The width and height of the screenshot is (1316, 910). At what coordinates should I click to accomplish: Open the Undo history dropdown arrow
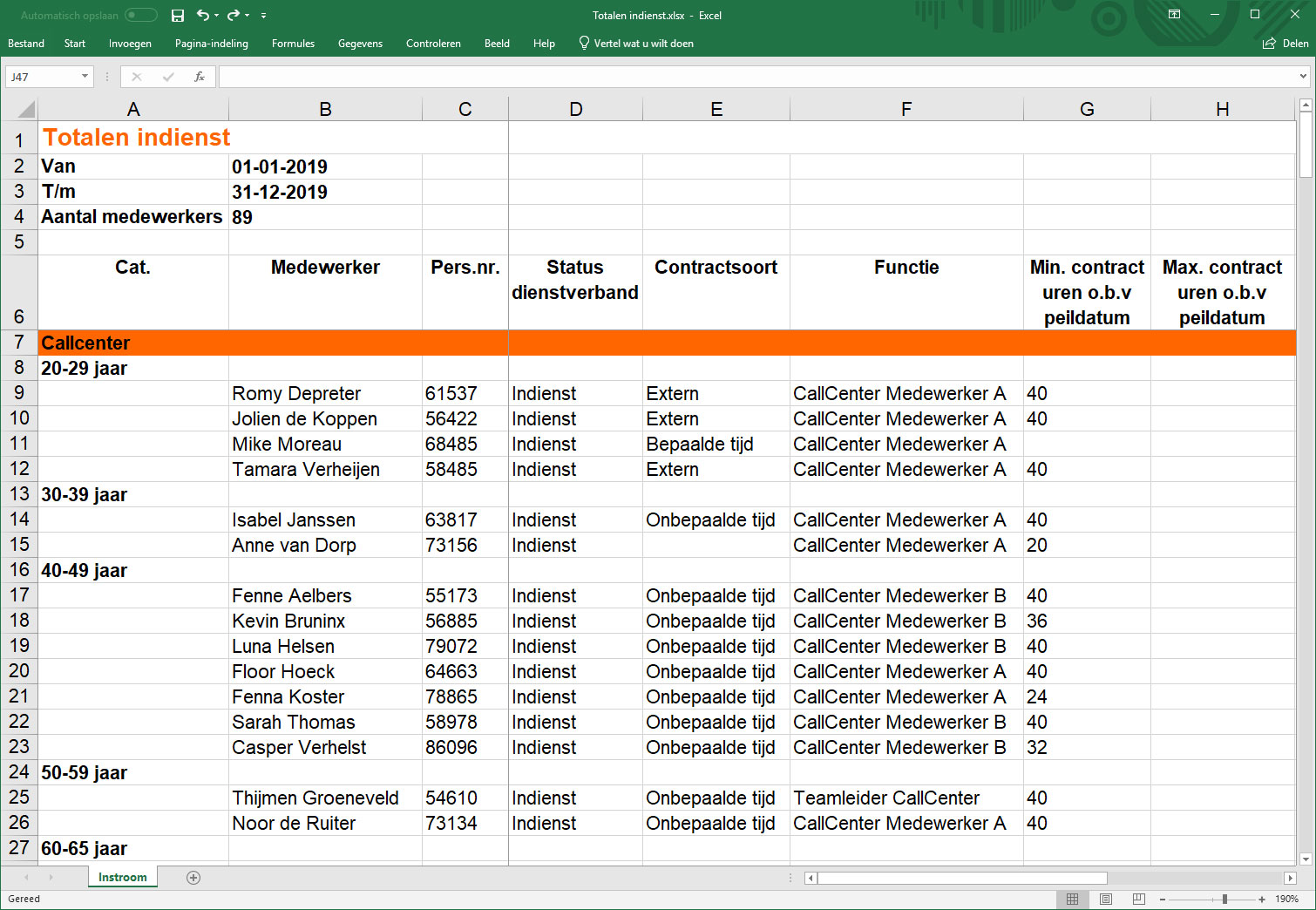(216, 16)
